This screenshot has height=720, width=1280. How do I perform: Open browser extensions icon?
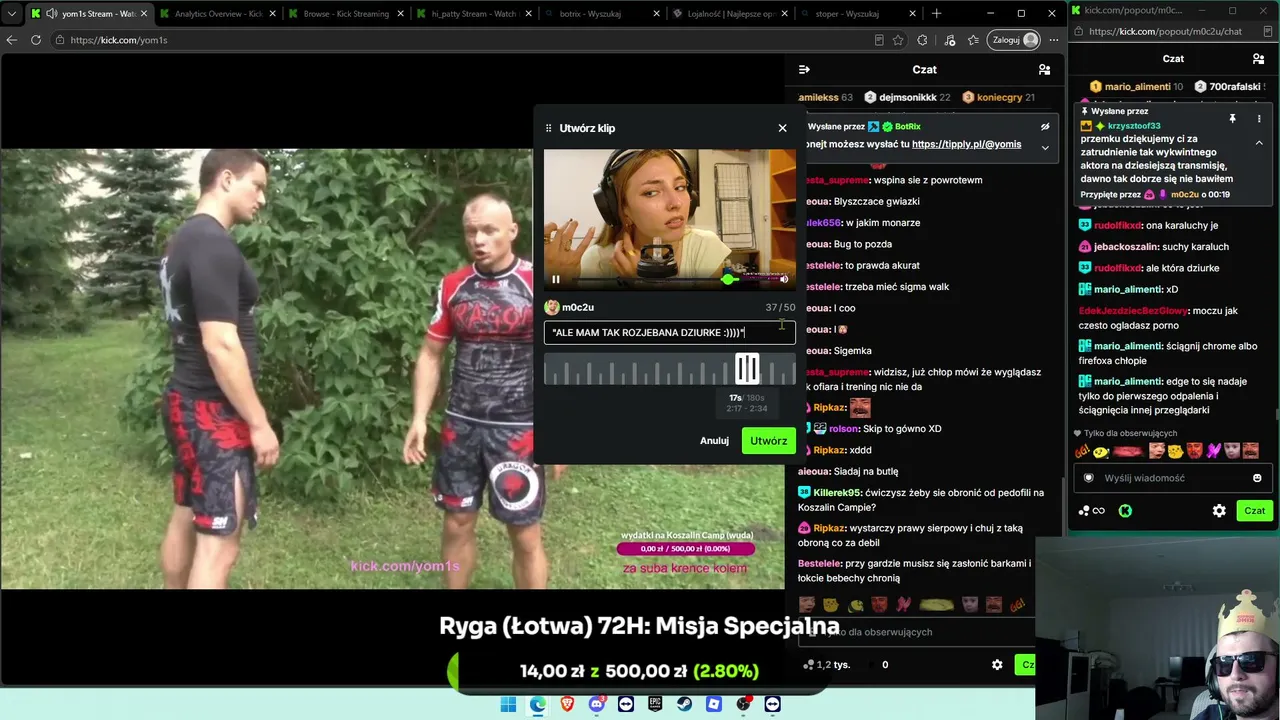(922, 40)
